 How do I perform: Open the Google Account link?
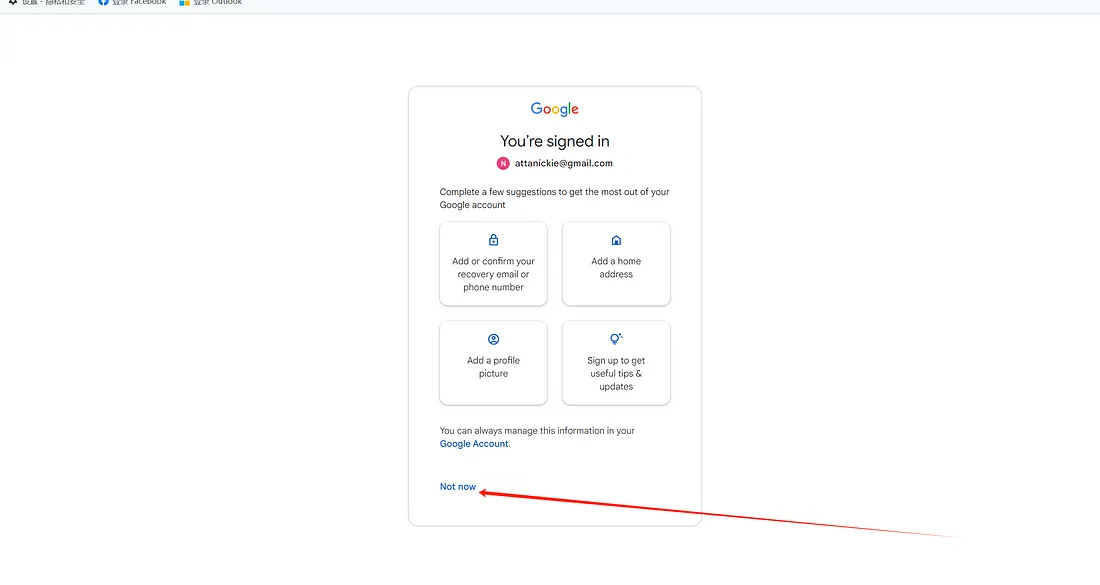pos(475,444)
